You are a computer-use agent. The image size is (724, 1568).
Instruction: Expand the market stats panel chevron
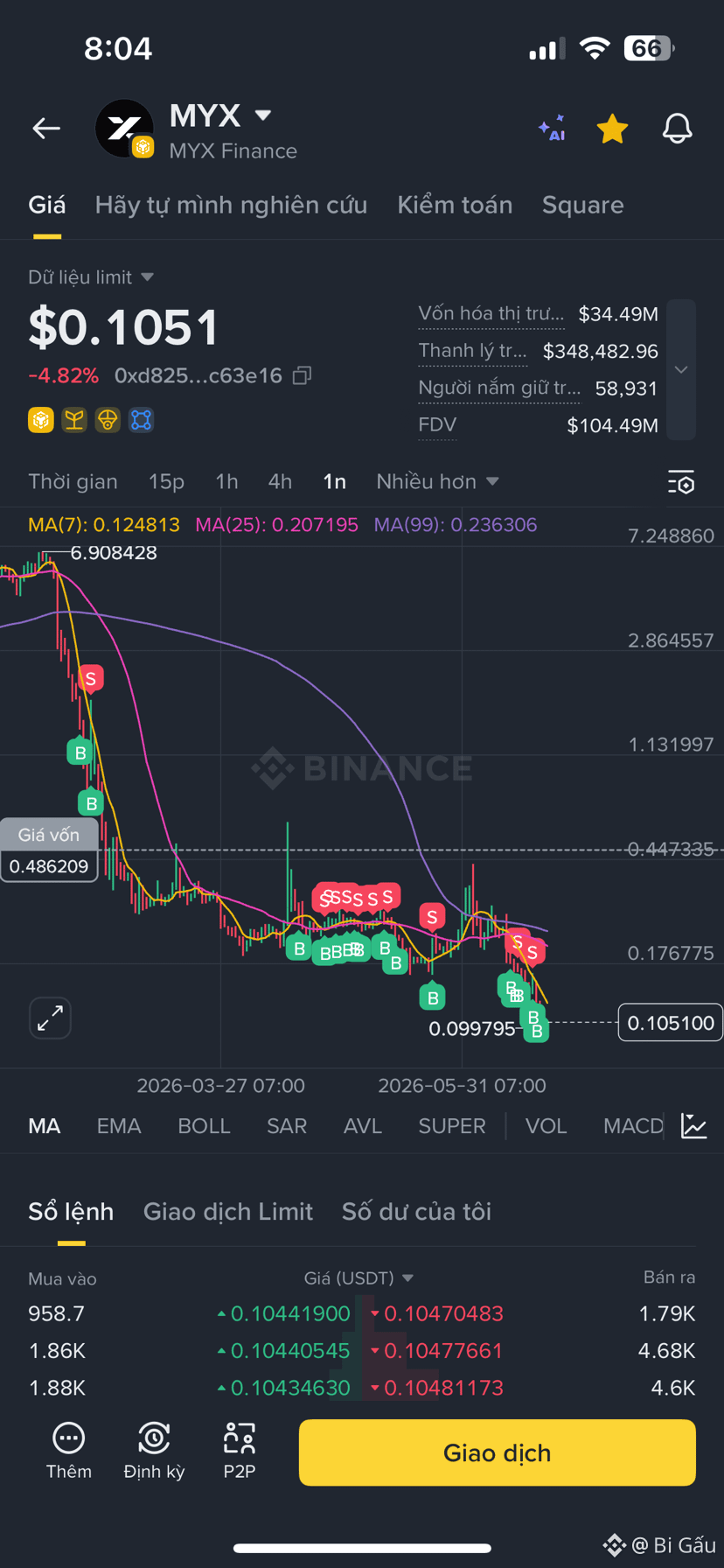[x=681, y=369]
